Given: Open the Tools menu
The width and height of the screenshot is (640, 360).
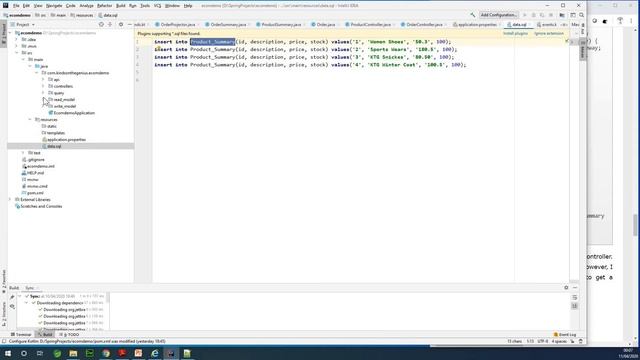Looking at the screenshot, I should (x=145, y=6).
